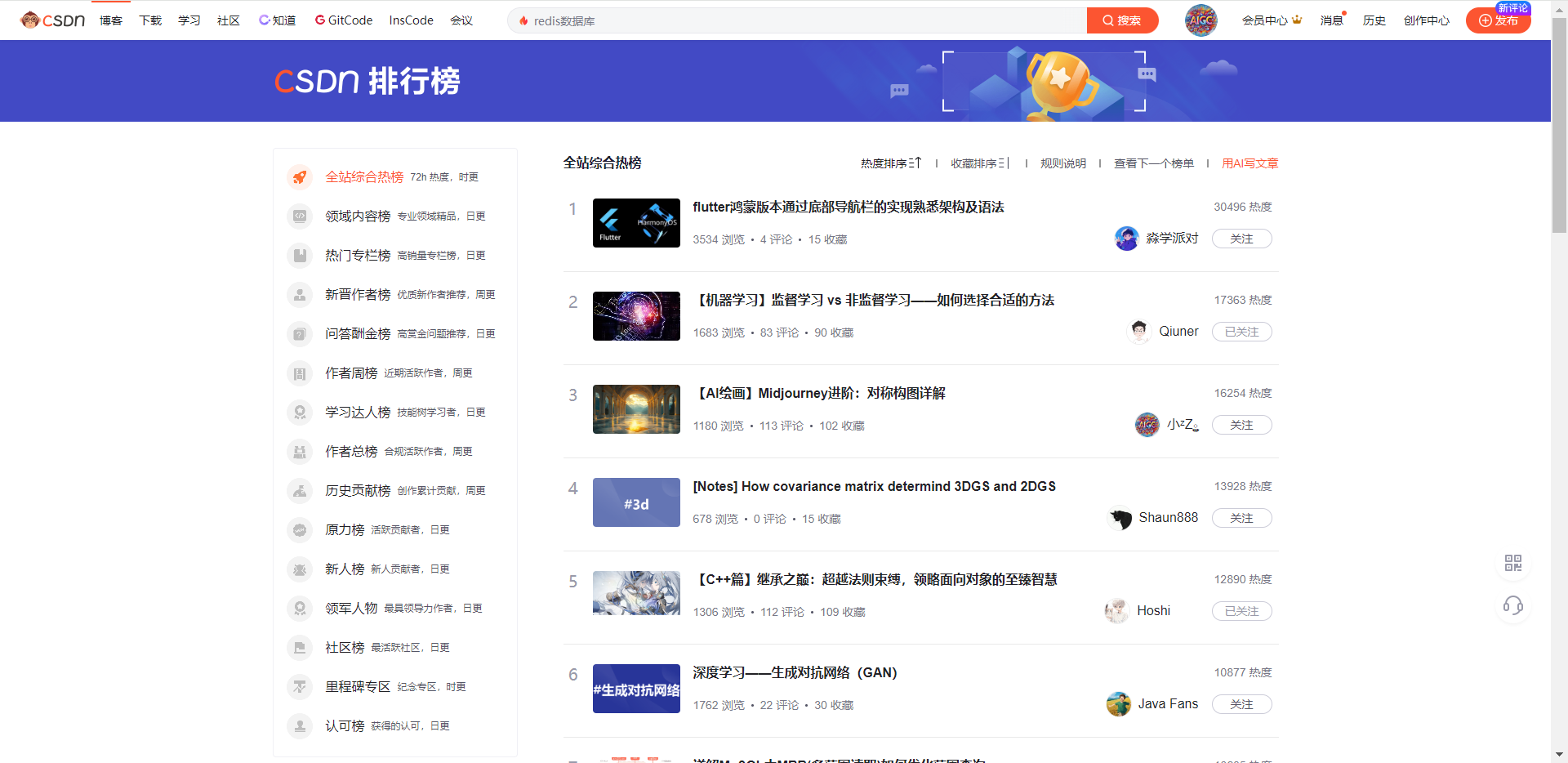This screenshot has width=1568, height=763.
Task: Click the icon beside 新晋作者榜
Action: (x=300, y=294)
